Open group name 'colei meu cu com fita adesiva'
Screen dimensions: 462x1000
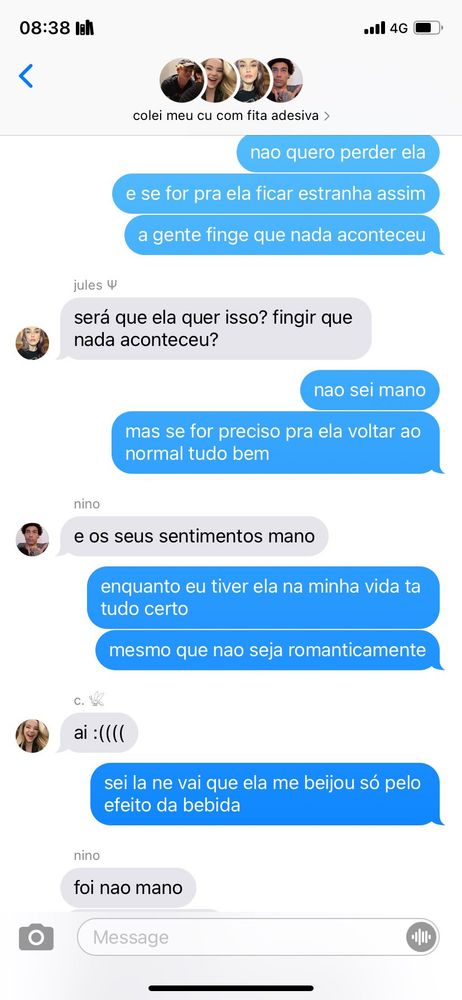tap(226, 116)
